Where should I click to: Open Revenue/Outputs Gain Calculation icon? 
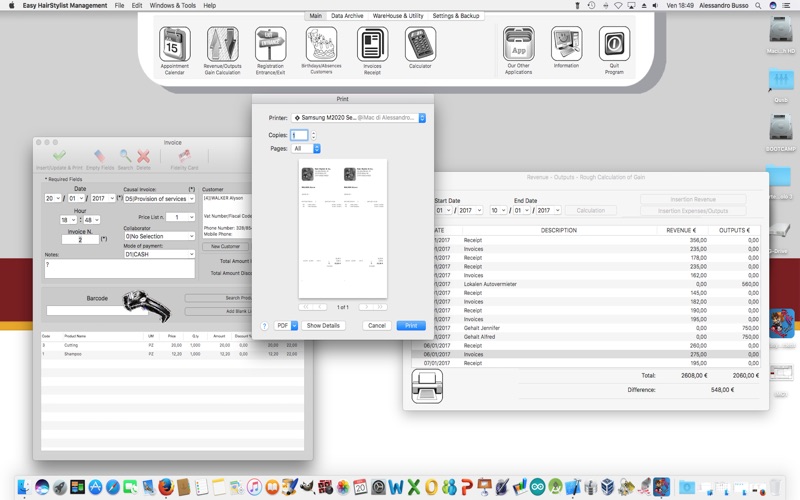222,44
